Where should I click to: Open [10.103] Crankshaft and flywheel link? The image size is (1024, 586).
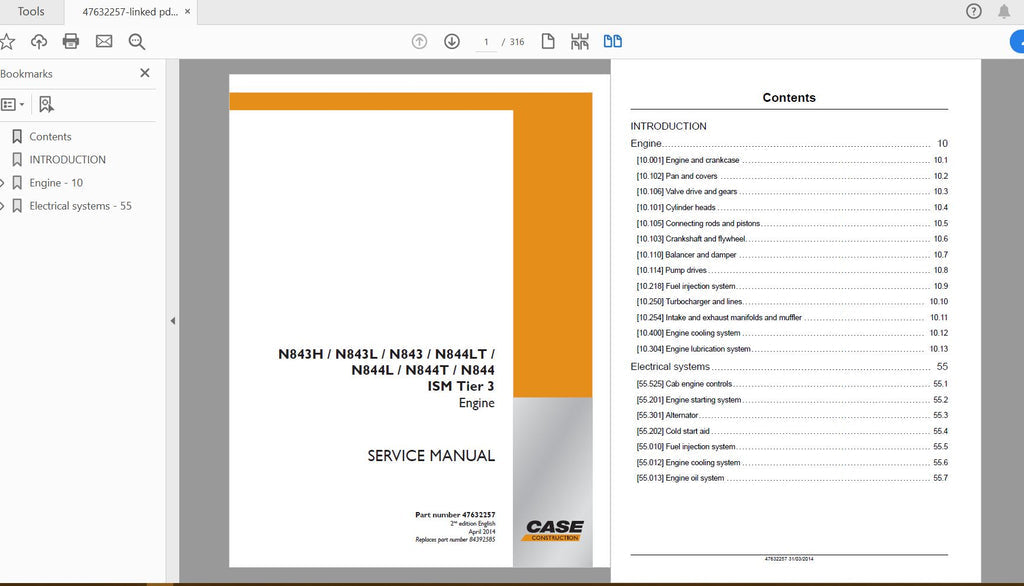(792, 239)
